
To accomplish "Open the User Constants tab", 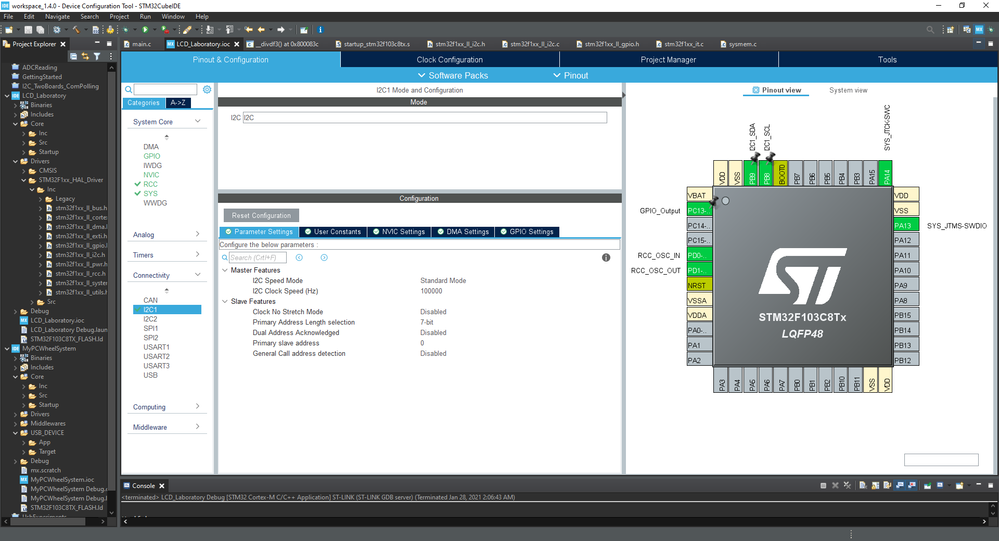I will pos(333,231).
